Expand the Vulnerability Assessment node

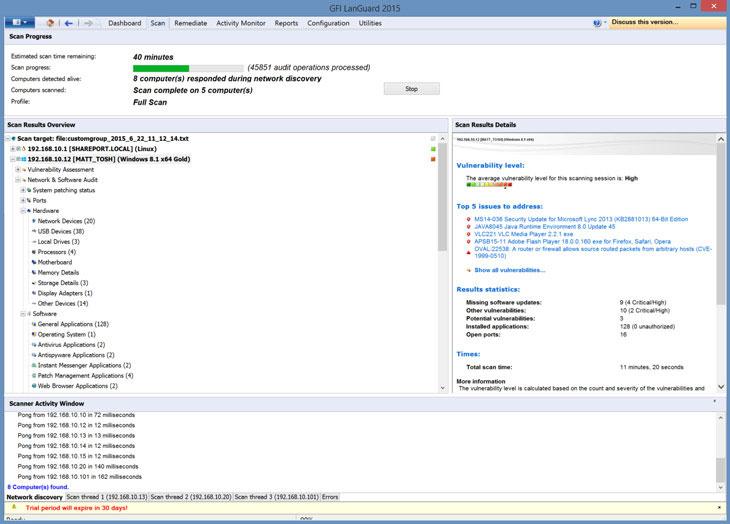[x=18, y=169]
